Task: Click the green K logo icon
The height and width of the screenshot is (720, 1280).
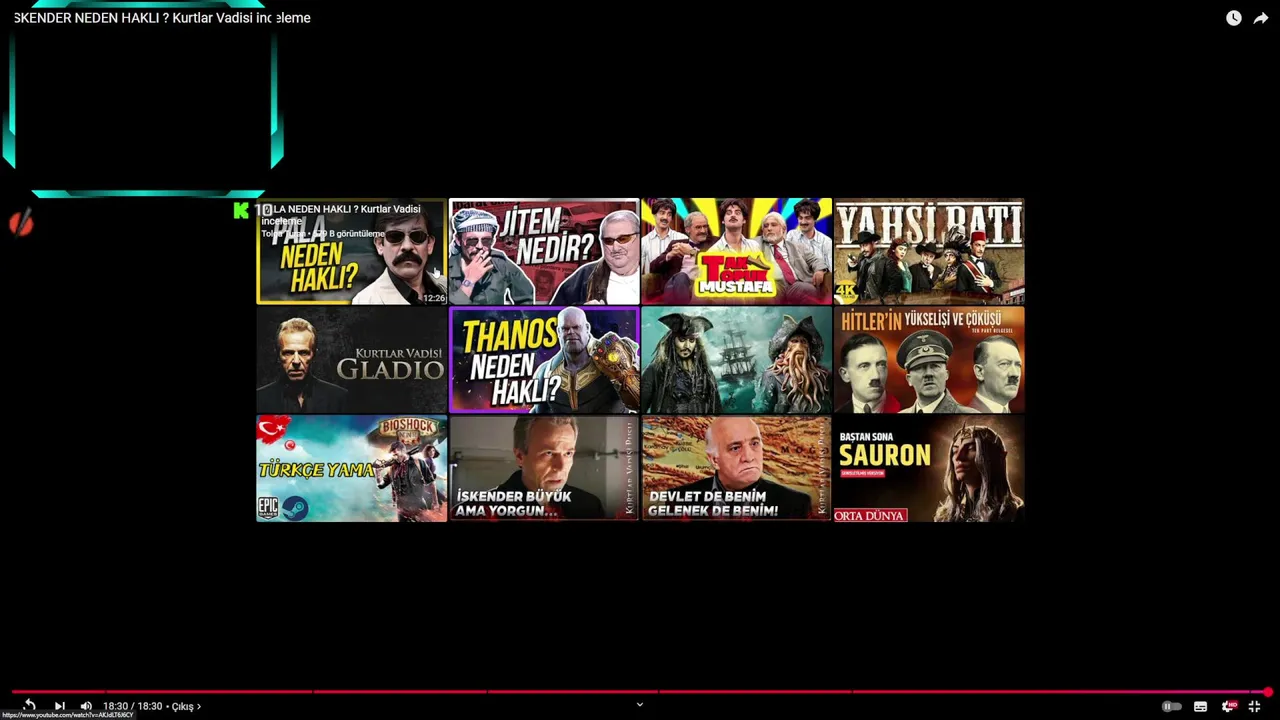Action: tap(241, 210)
